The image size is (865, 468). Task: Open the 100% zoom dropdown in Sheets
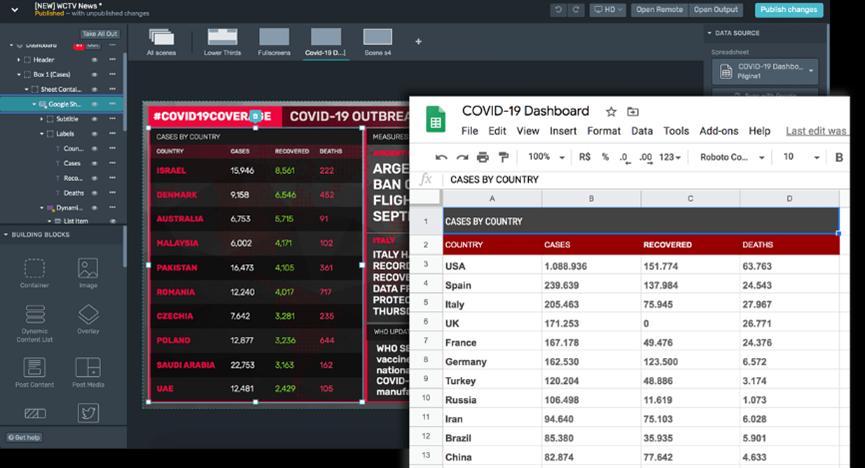pos(546,157)
